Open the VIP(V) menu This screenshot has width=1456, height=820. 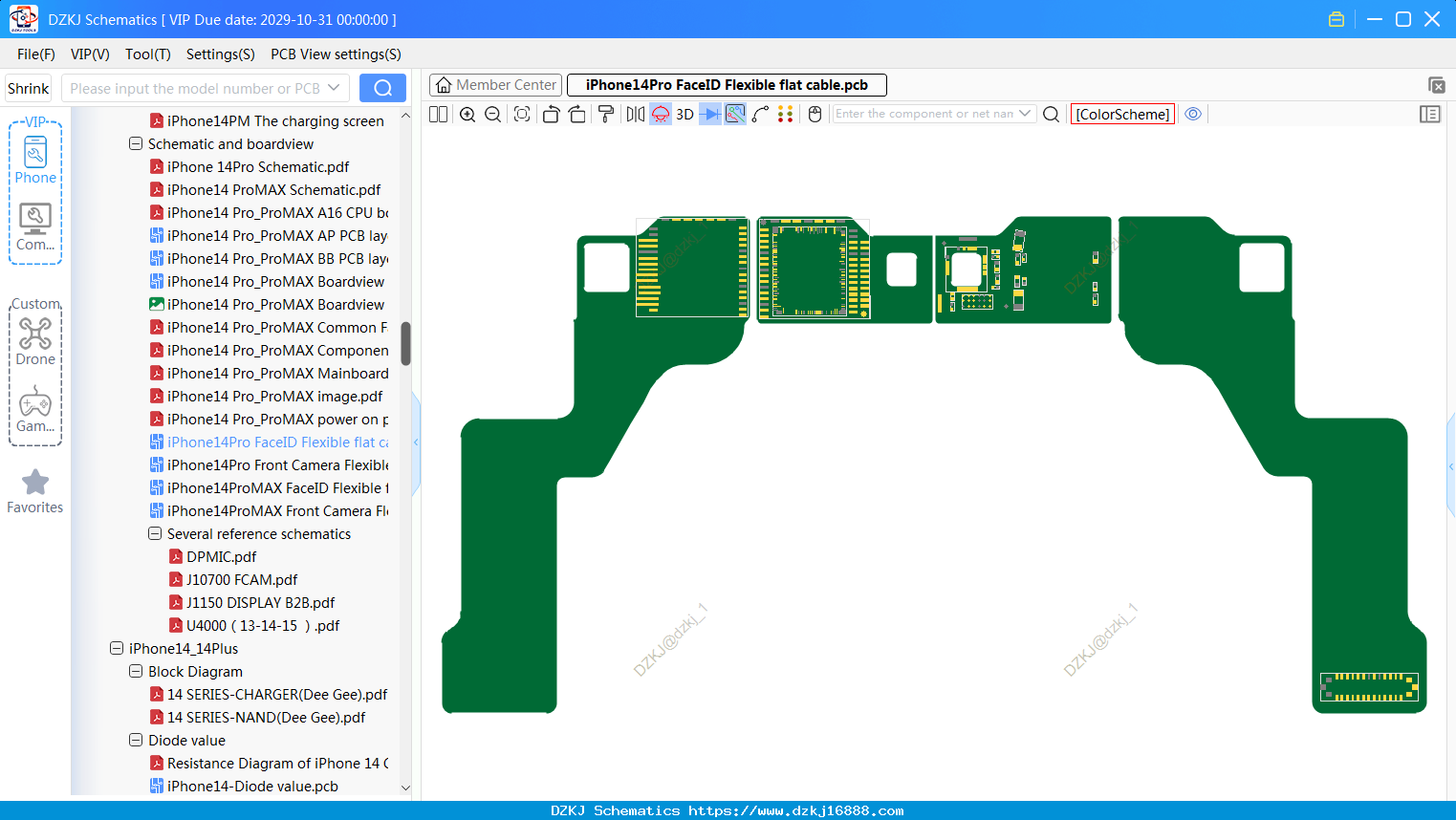pyautogui.click(x=90, y=54)
